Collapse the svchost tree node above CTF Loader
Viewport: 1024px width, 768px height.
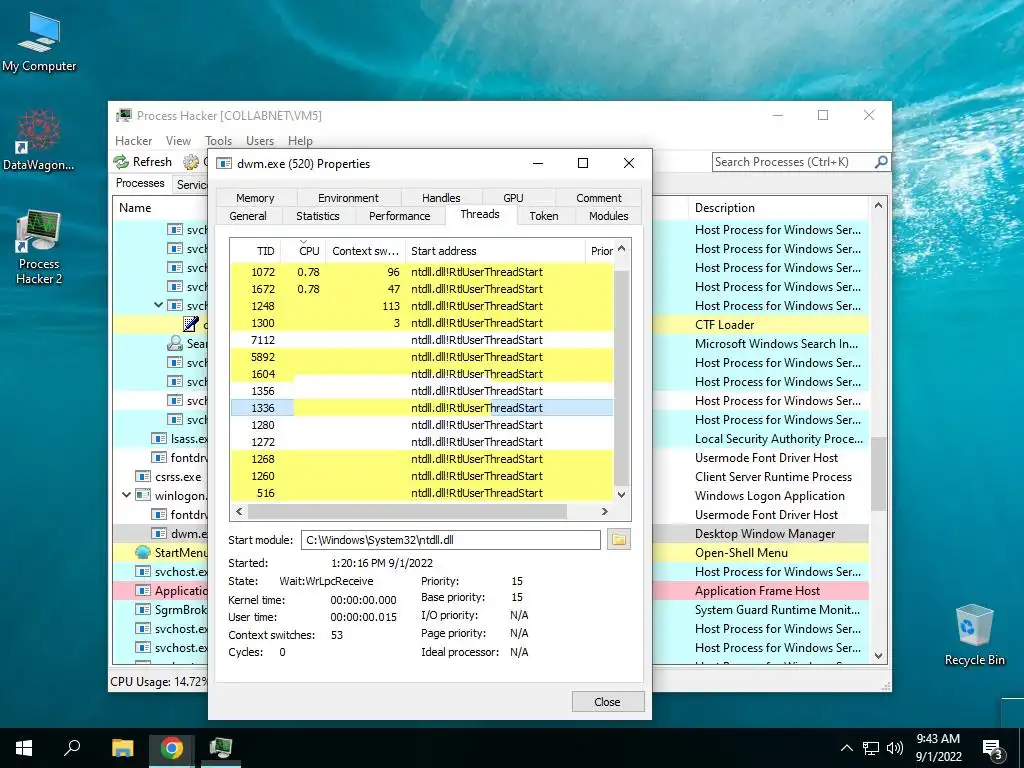(158, 305)
